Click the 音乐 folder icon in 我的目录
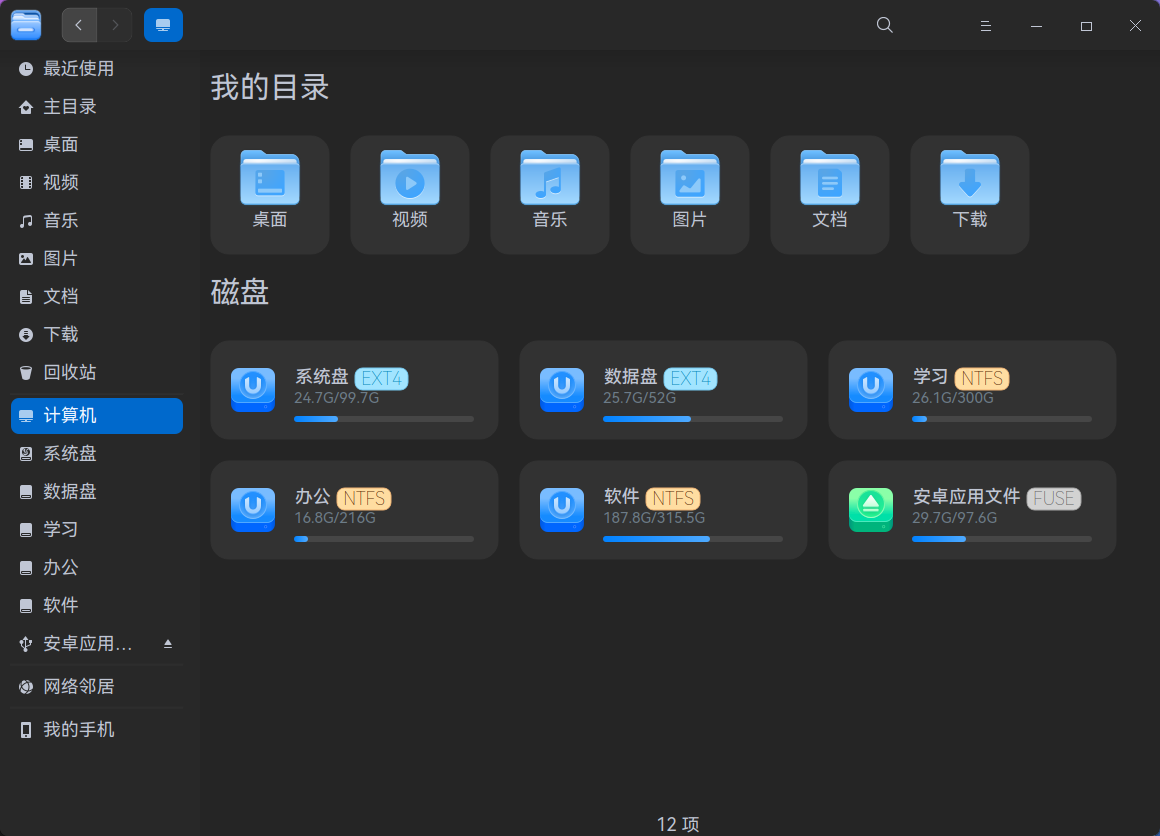The image size is (1160, 836). point(550,178)
